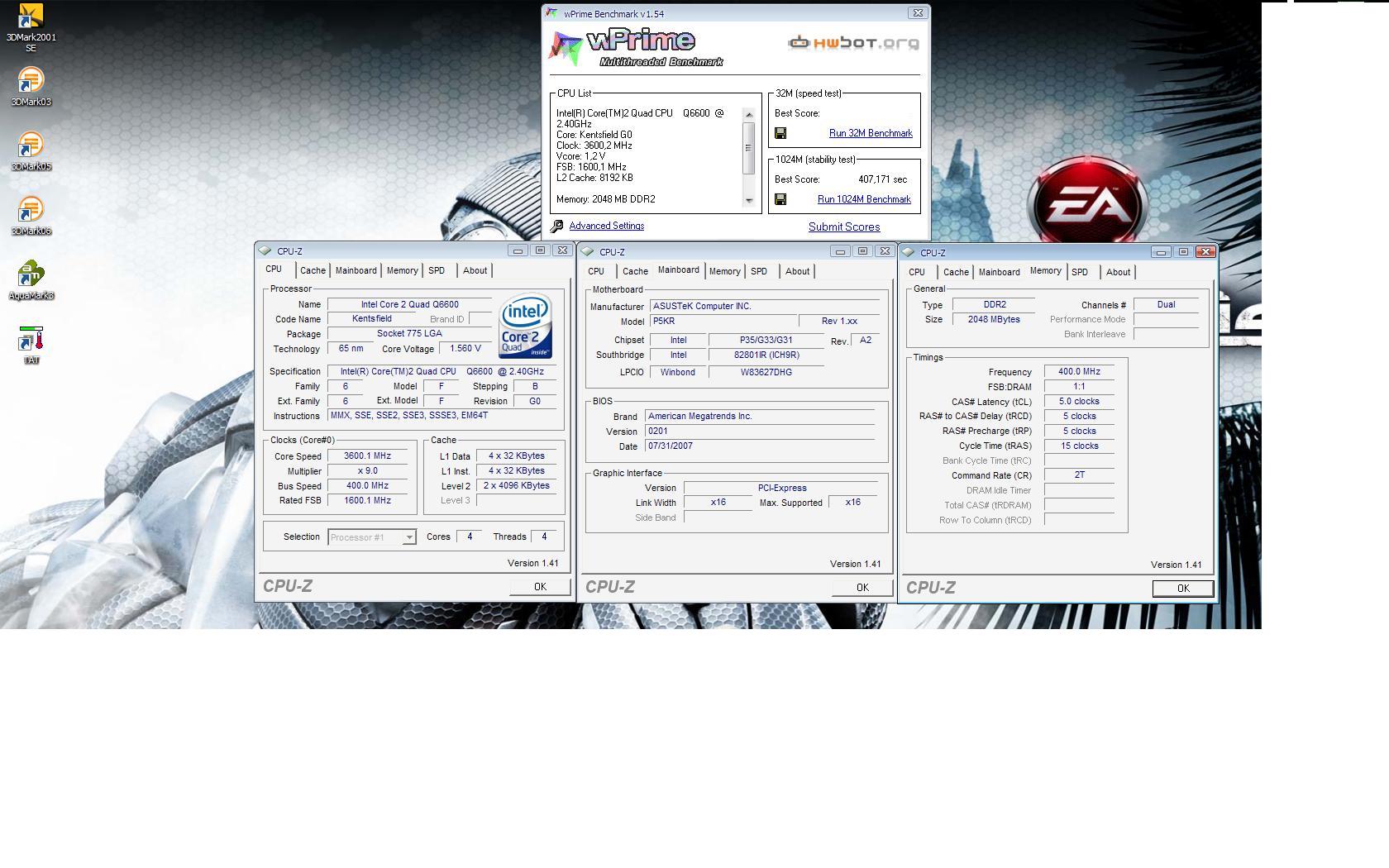Select SPD tab in right CPU-Z window
1389x868 pixels.
click(1080, 272)
